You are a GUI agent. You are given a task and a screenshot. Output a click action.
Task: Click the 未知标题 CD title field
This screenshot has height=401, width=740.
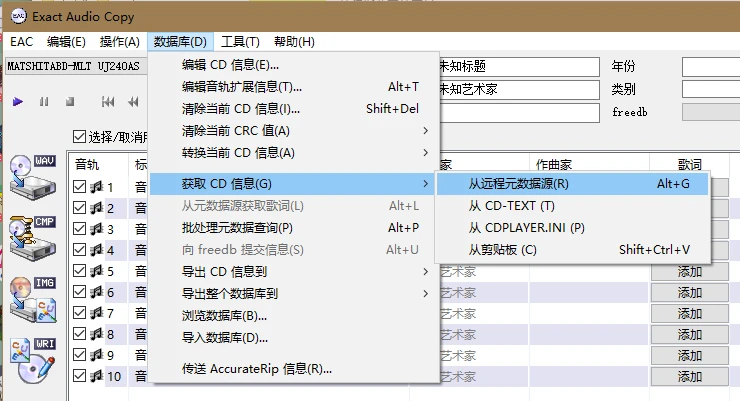coord(519,67)
